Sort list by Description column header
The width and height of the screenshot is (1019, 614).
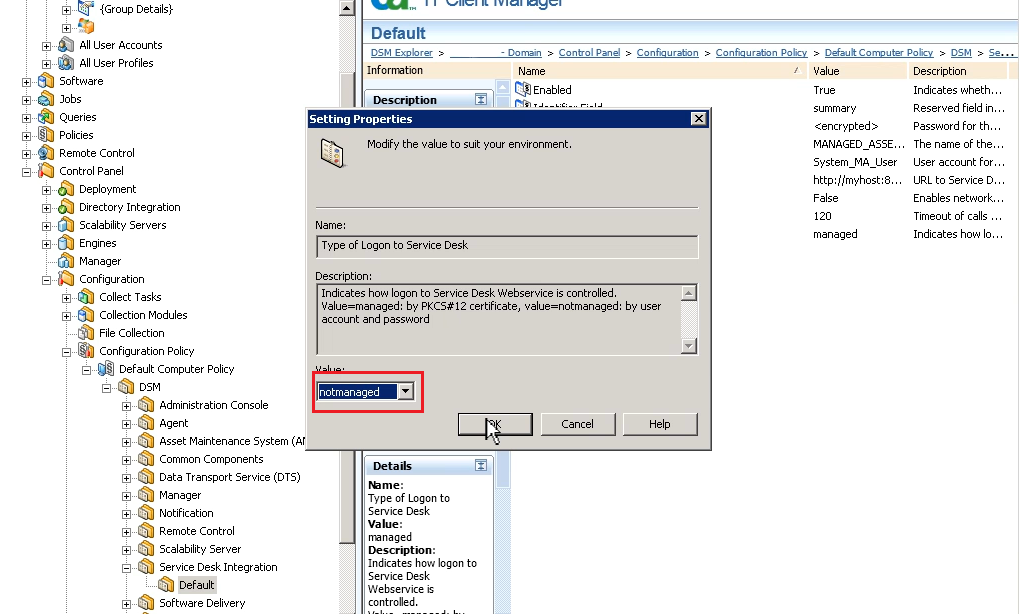point(958,71)
